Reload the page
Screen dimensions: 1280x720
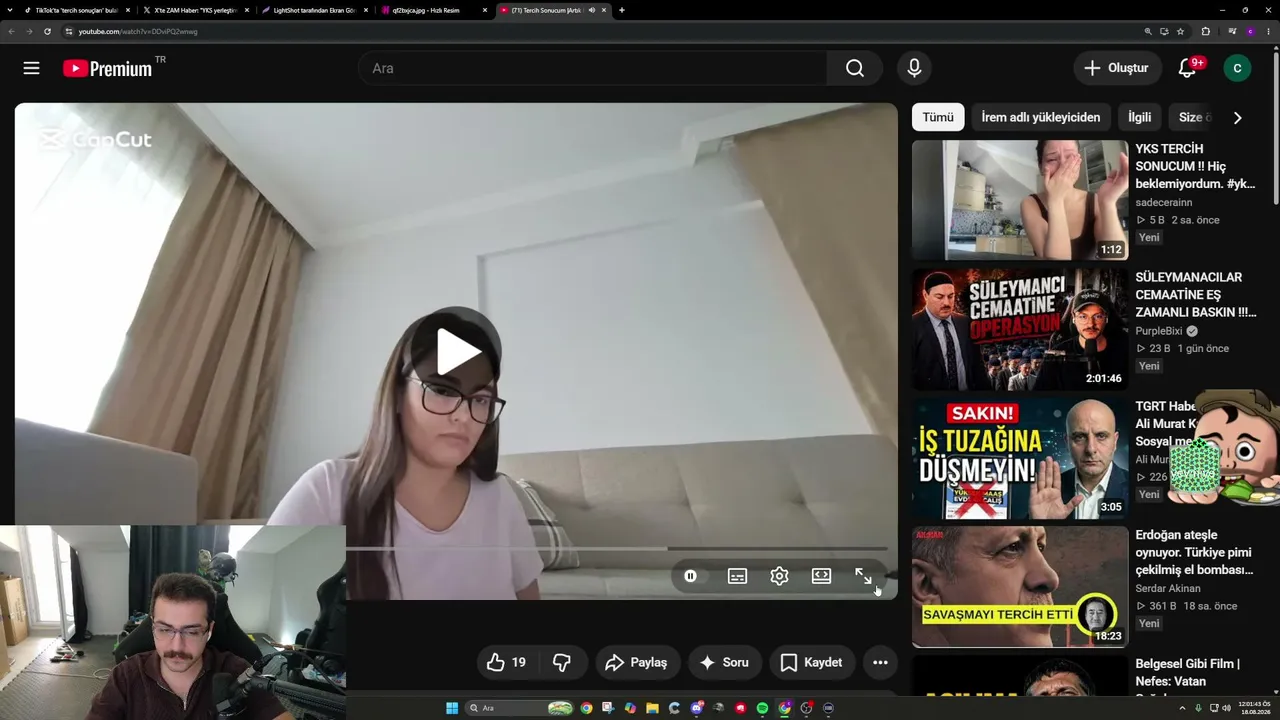[x=47, y=31]
